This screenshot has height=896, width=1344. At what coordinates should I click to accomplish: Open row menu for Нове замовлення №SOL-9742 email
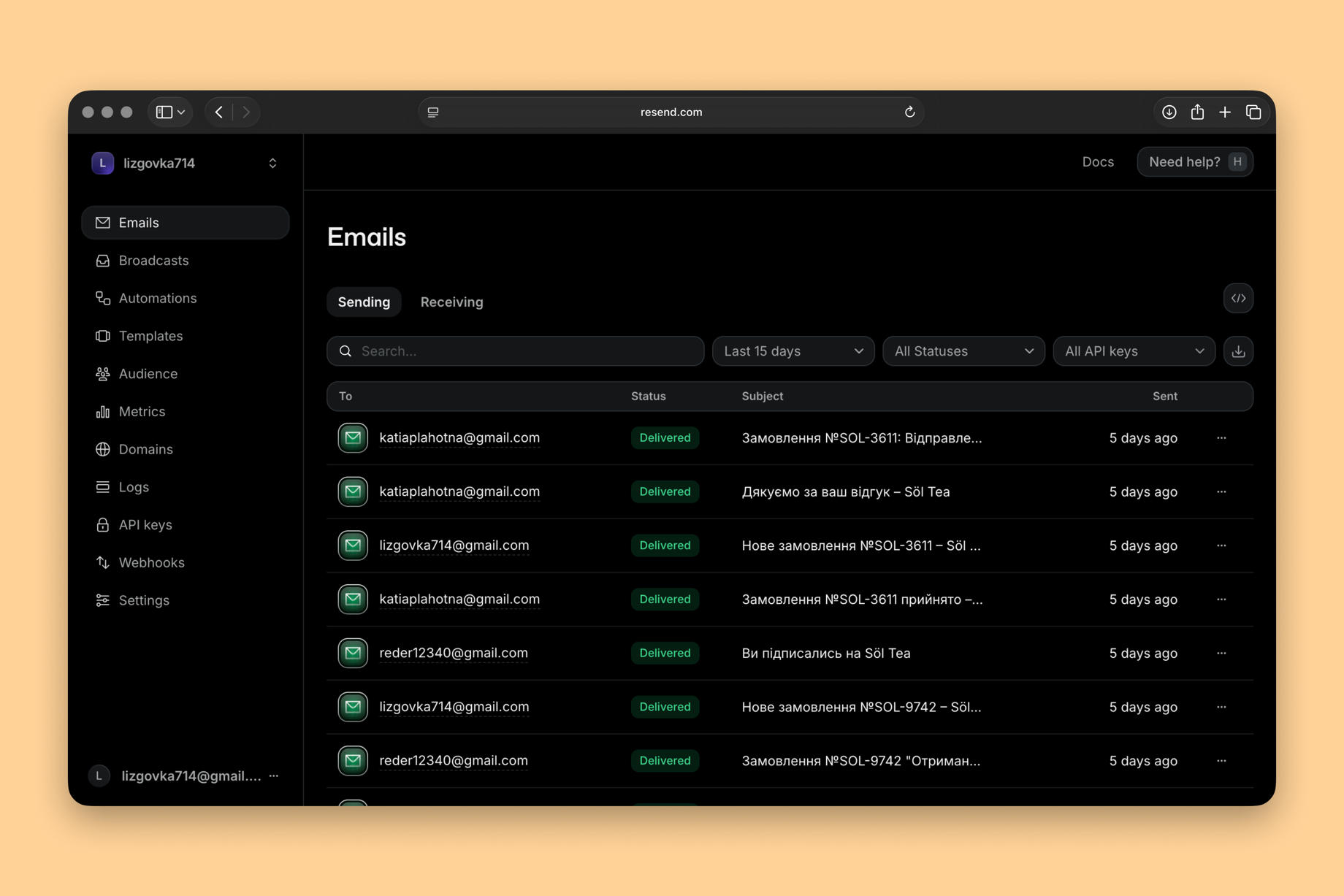[1221, 707]
